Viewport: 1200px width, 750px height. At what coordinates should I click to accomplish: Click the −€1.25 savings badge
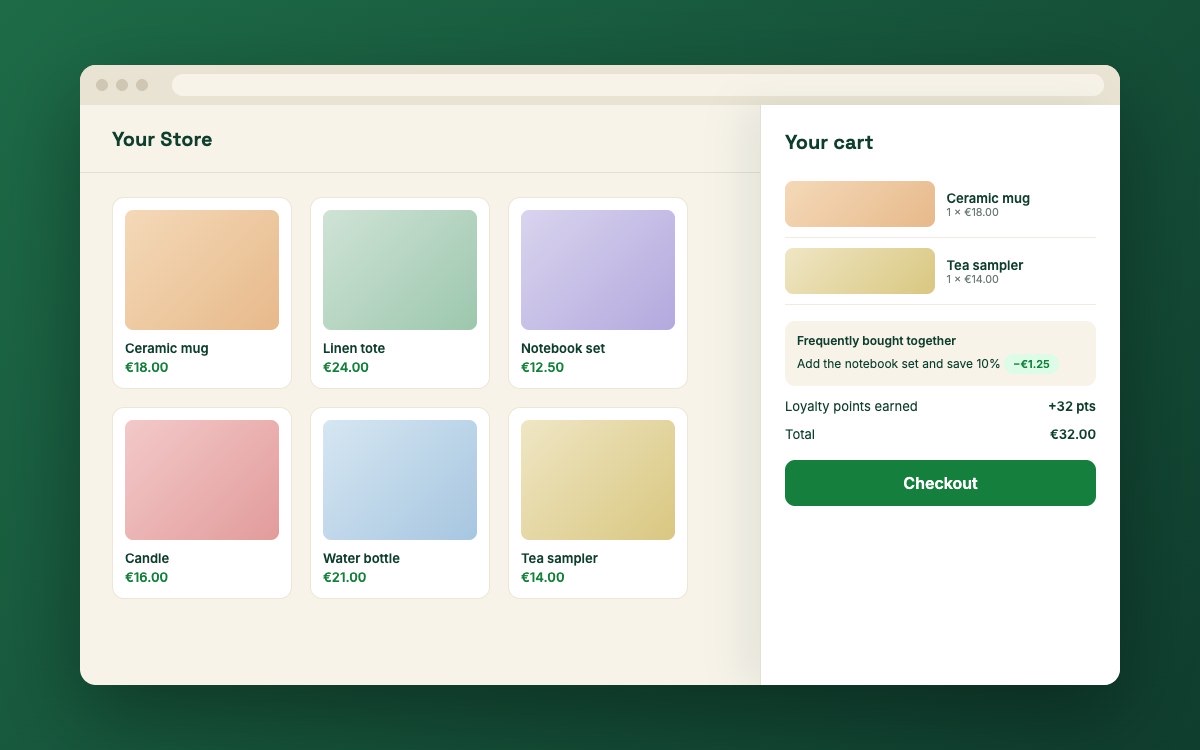point(1031,364)
